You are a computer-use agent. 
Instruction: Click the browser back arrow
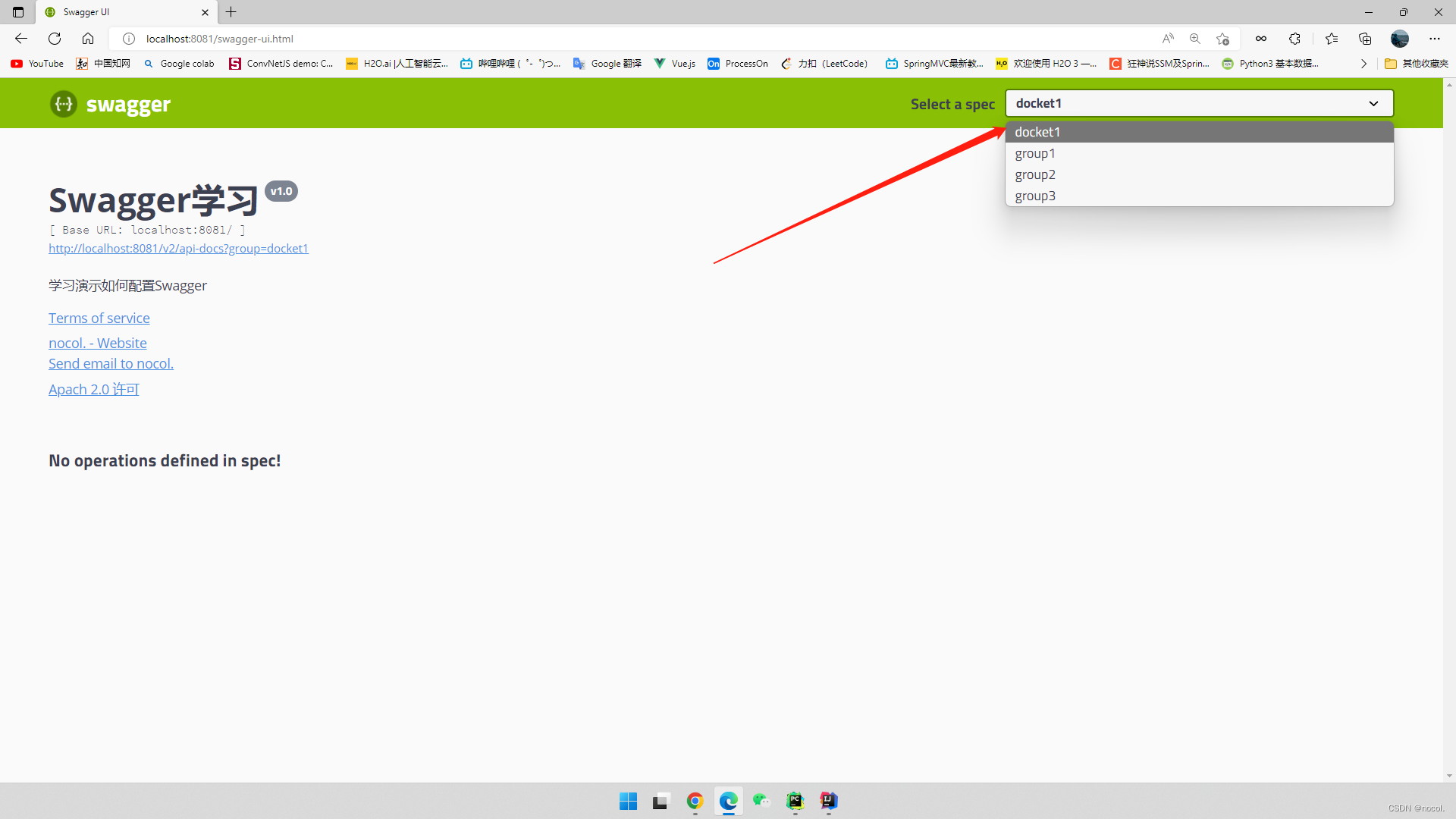(21, 39)
